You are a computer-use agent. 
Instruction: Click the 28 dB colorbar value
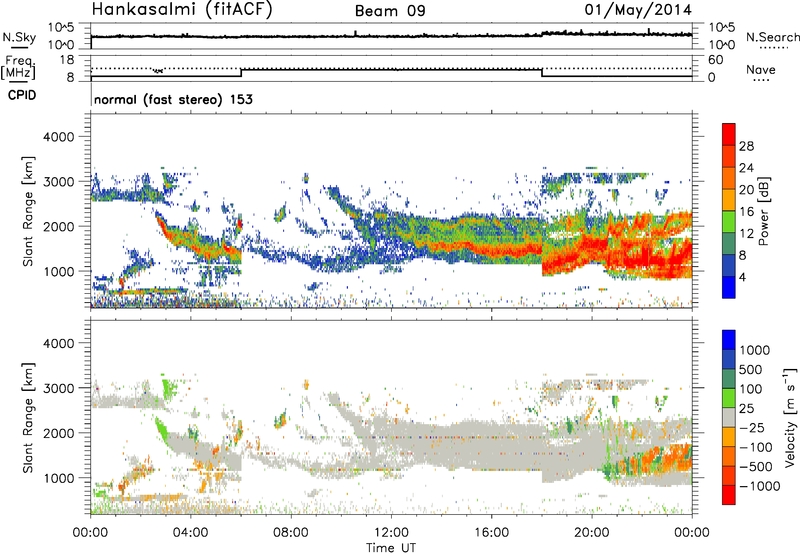[x=746, y=146]
